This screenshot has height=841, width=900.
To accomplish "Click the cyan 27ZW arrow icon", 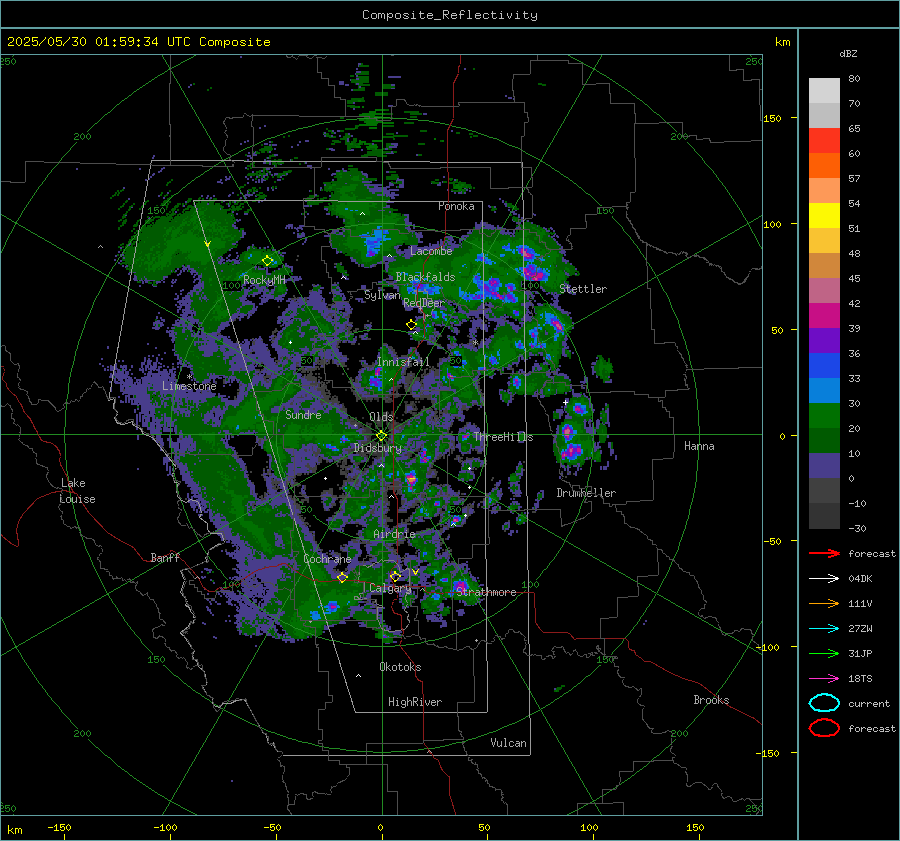I will (x=824, y=628).
